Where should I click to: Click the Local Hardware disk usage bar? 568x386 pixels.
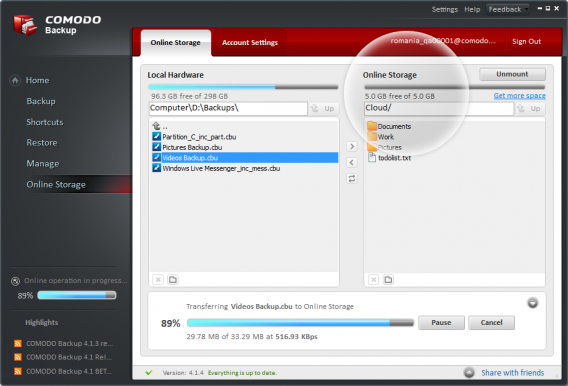point(243,87)
